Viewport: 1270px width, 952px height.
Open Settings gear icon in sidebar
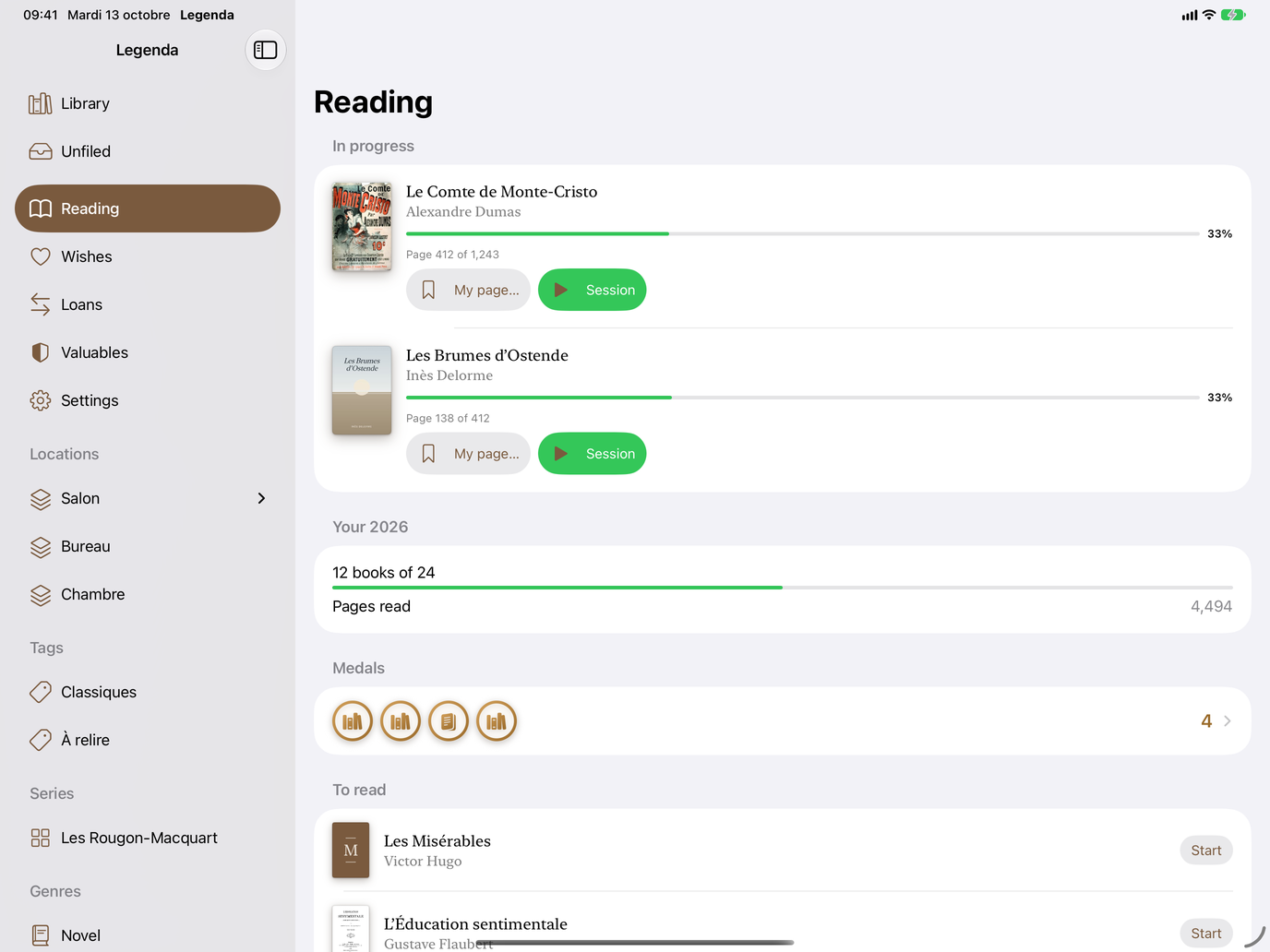point(40,400)
